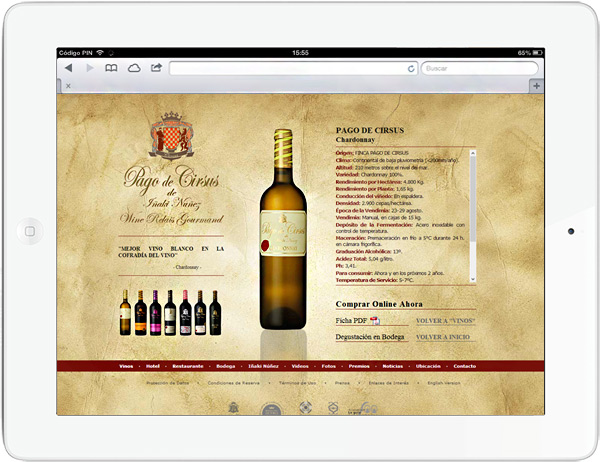Screen dimensions: 600x462
Task: Tap the share arrow icon
Action: click(x=156, y=68)
